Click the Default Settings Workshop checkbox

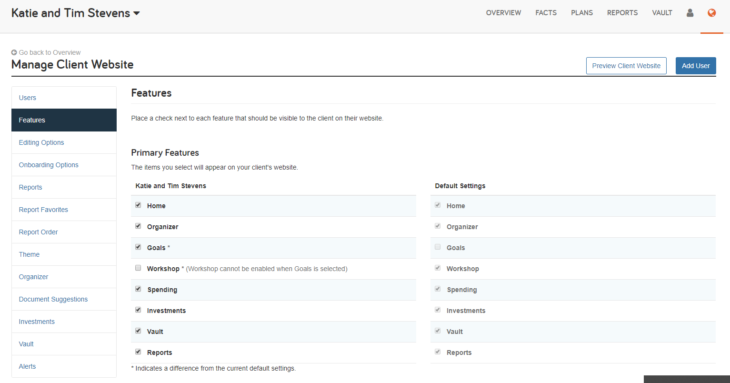coord(438,268)
